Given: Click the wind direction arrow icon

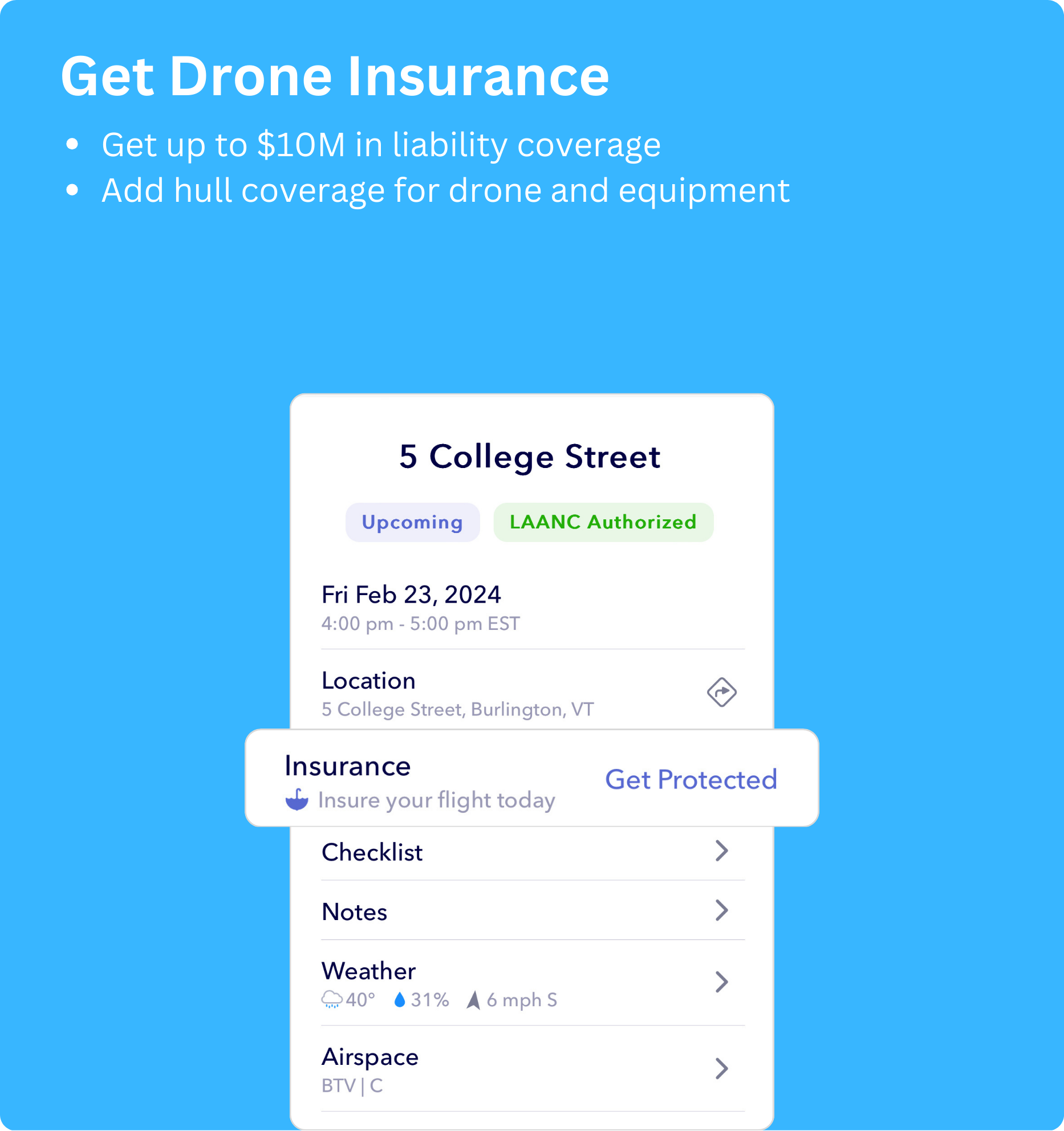Looking at the screenshot, I should coord(473,1000).
